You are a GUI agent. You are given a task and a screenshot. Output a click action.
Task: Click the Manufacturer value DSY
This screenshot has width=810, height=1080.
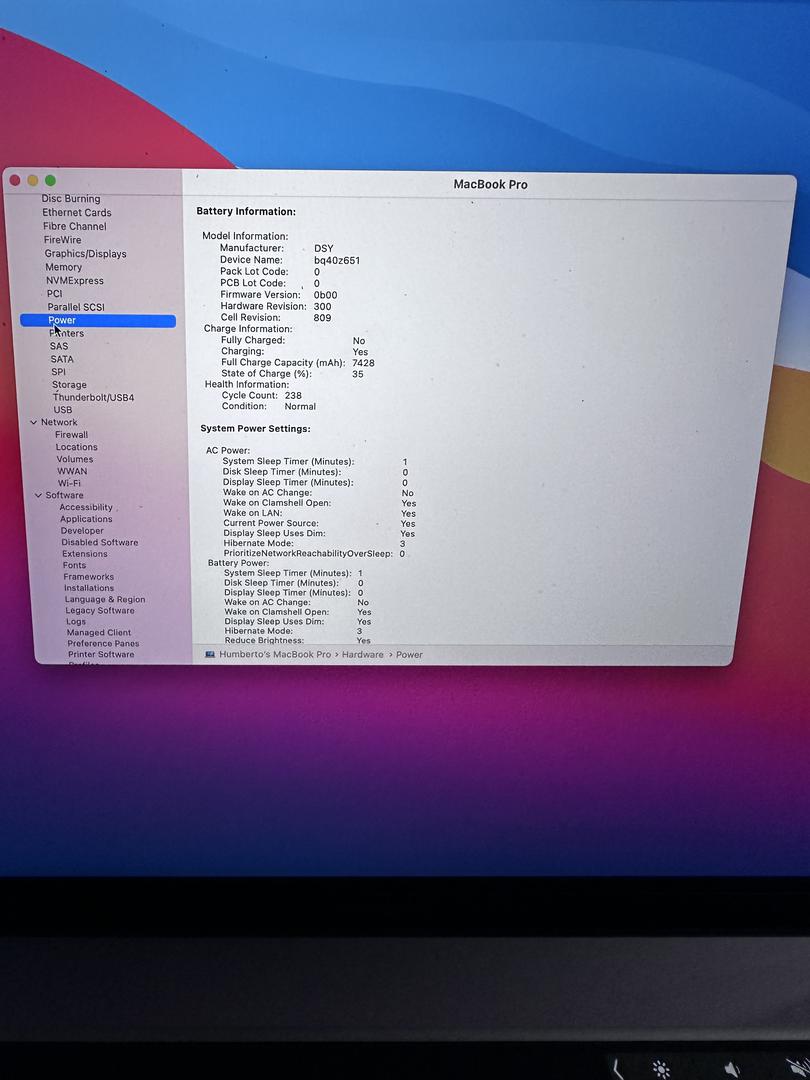tap(324, 249)
